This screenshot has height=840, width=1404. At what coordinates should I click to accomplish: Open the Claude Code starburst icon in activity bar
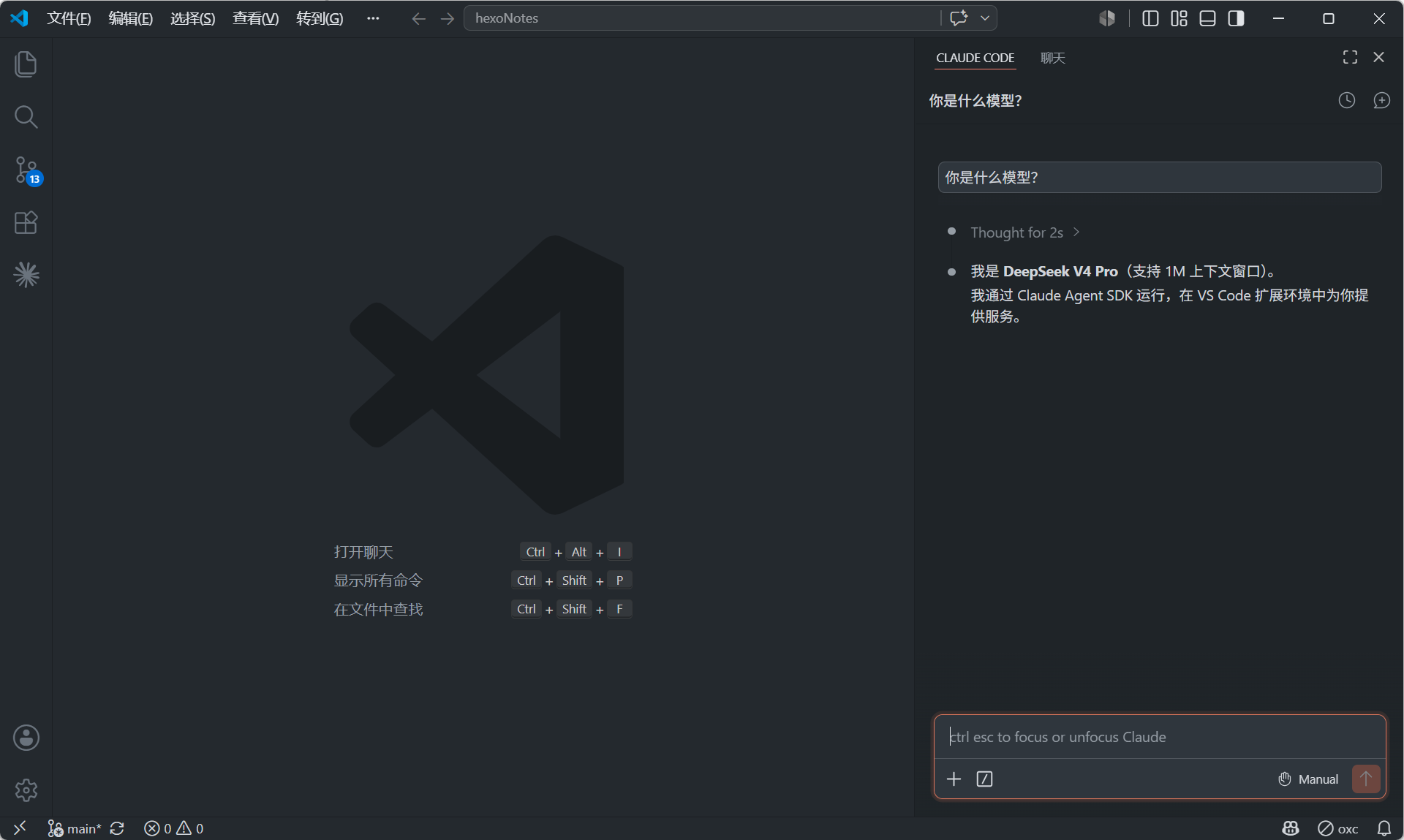[x=26, y=275]
